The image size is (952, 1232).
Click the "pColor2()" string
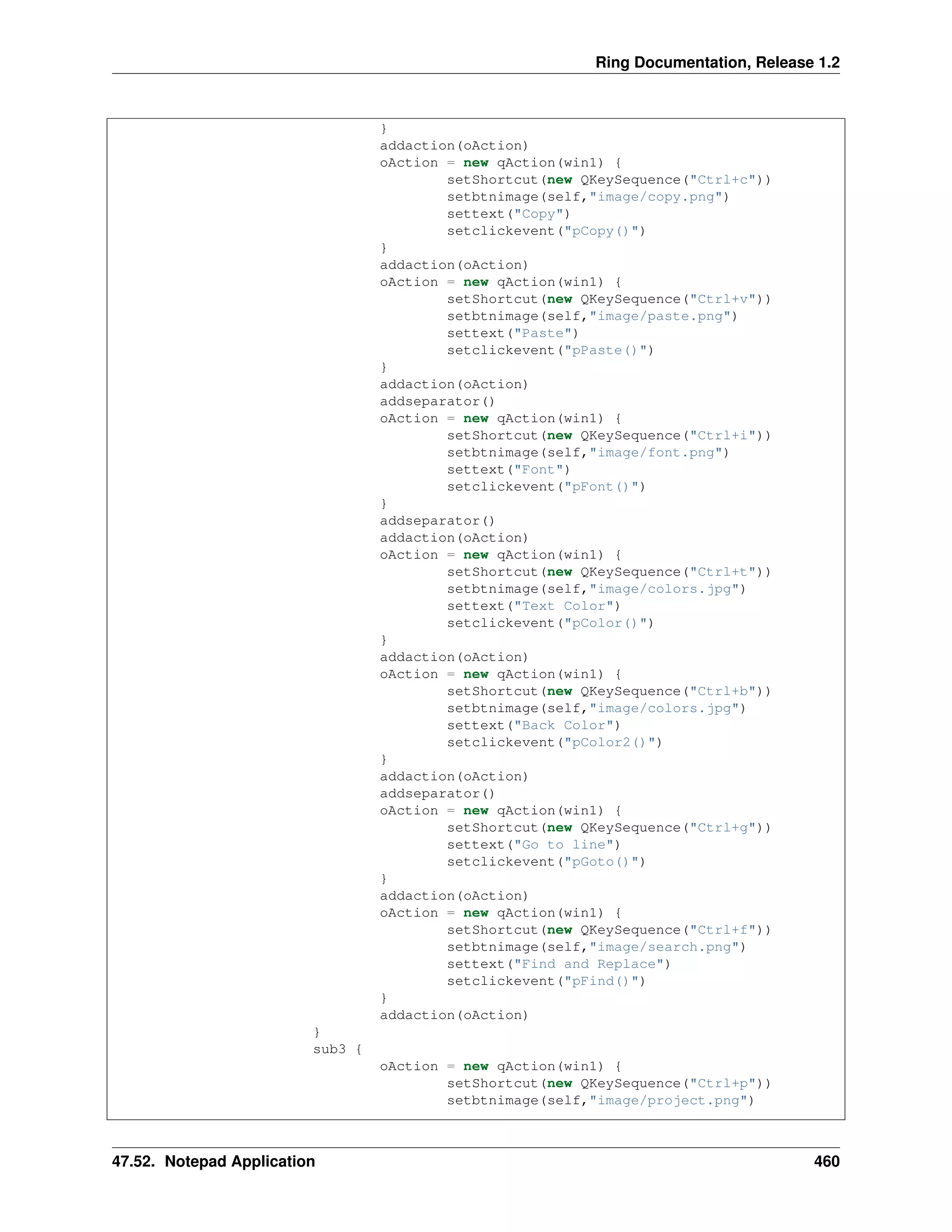608,742
